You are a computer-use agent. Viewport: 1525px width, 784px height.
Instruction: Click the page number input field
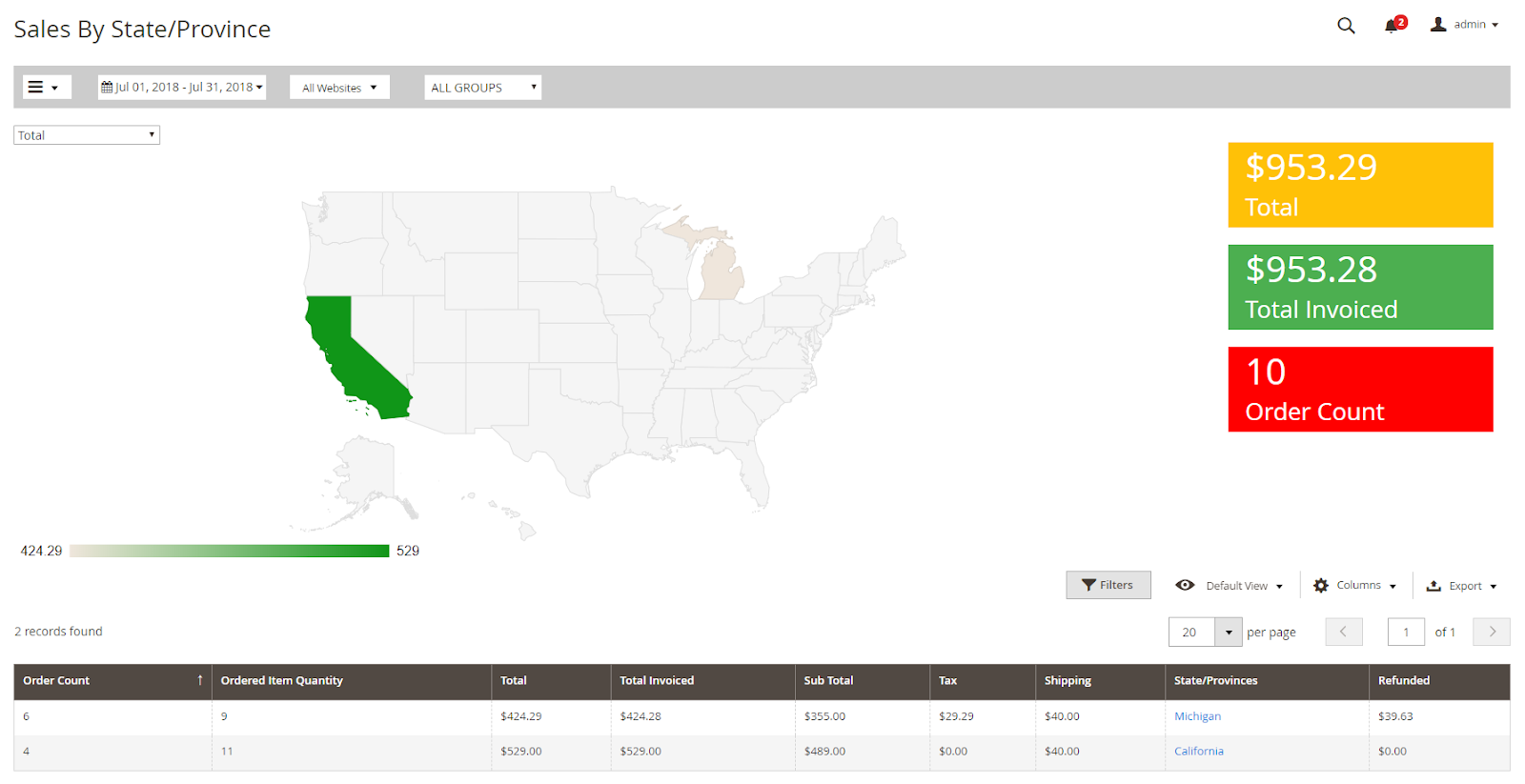point(1406,633)
